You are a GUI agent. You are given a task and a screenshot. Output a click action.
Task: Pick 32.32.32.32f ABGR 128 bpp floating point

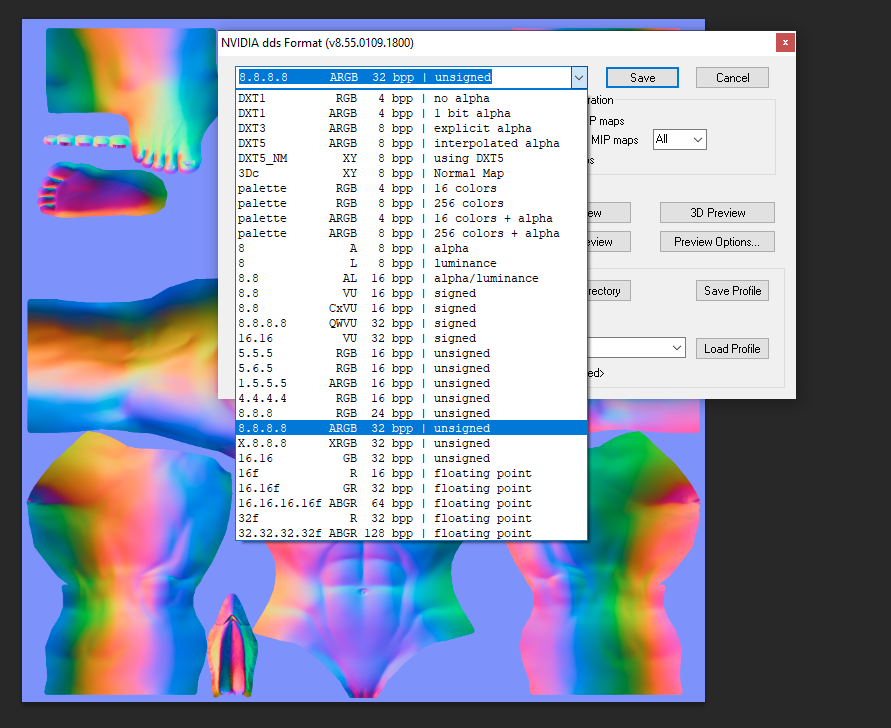point(411,533)
